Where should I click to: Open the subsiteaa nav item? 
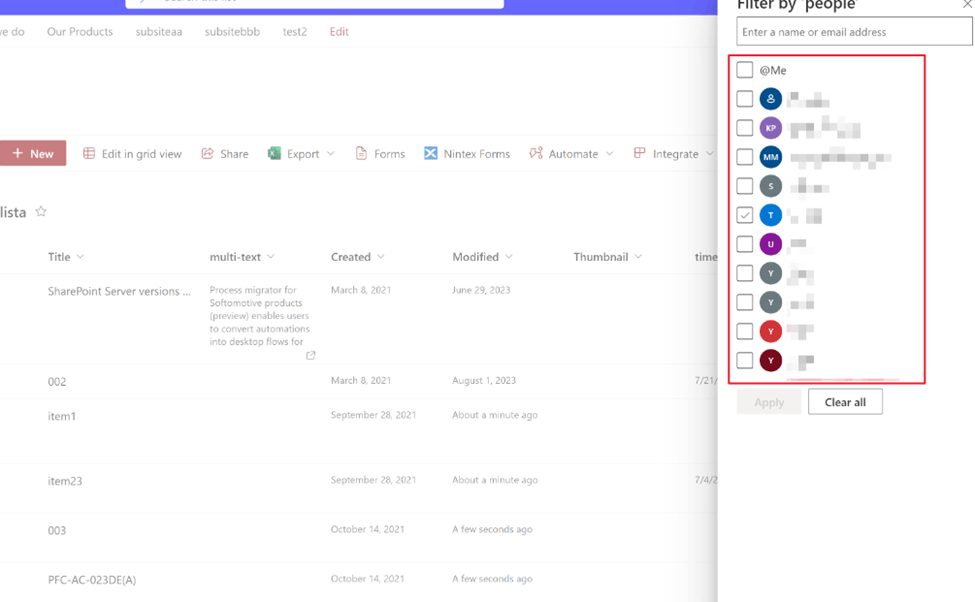pos(159,32)
